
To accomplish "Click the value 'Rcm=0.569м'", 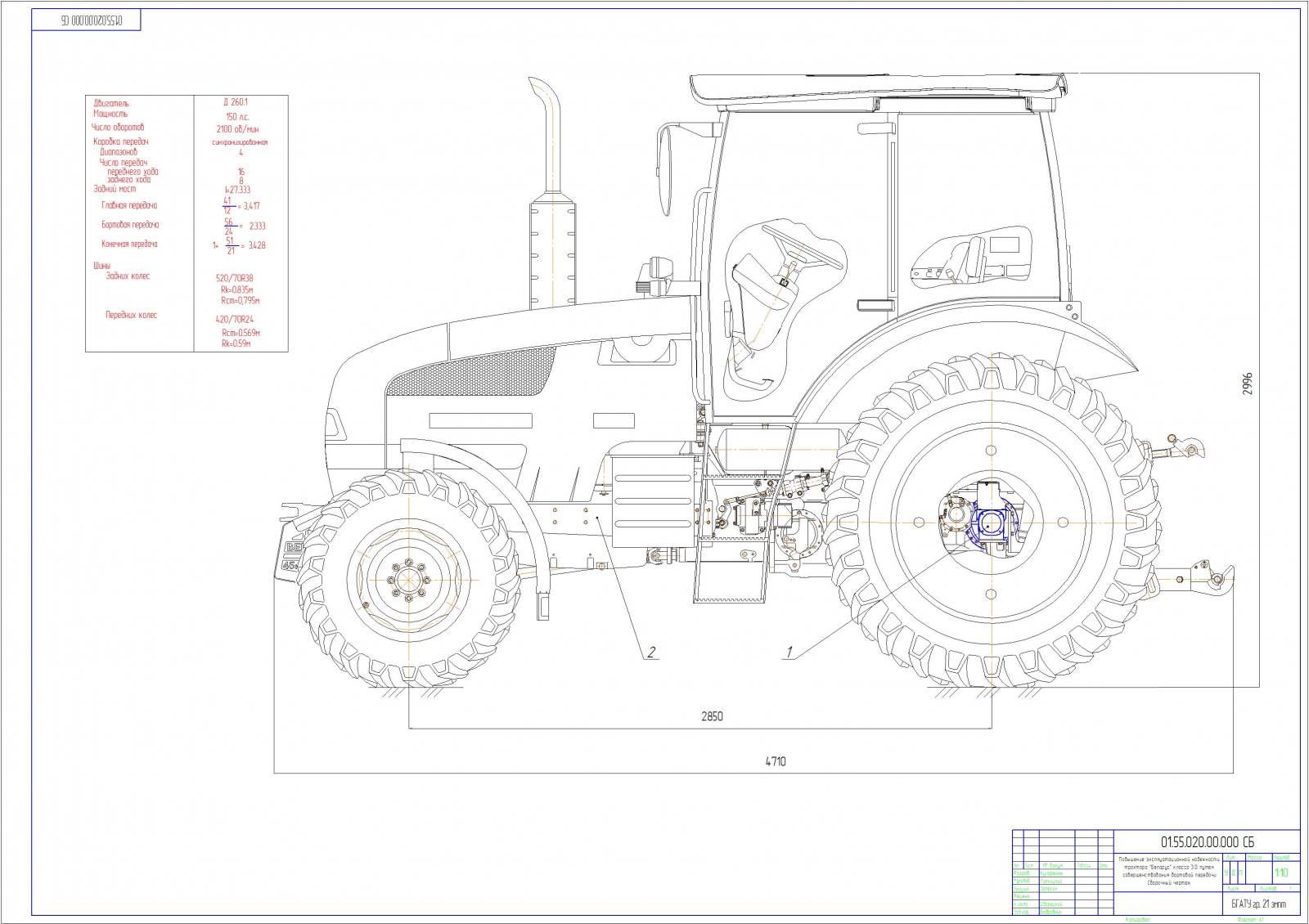I will 241,333.
